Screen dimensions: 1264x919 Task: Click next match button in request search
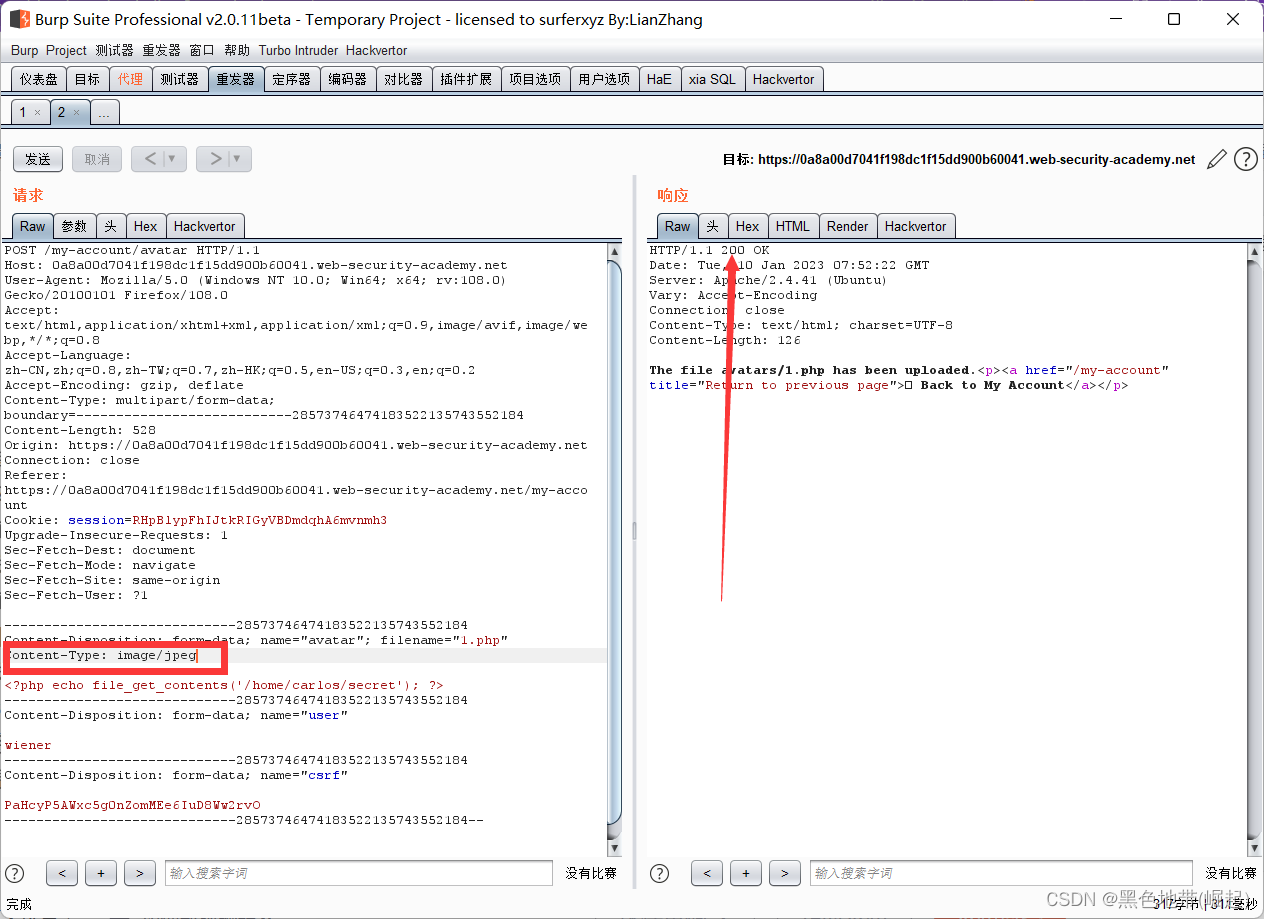[139, 873]
